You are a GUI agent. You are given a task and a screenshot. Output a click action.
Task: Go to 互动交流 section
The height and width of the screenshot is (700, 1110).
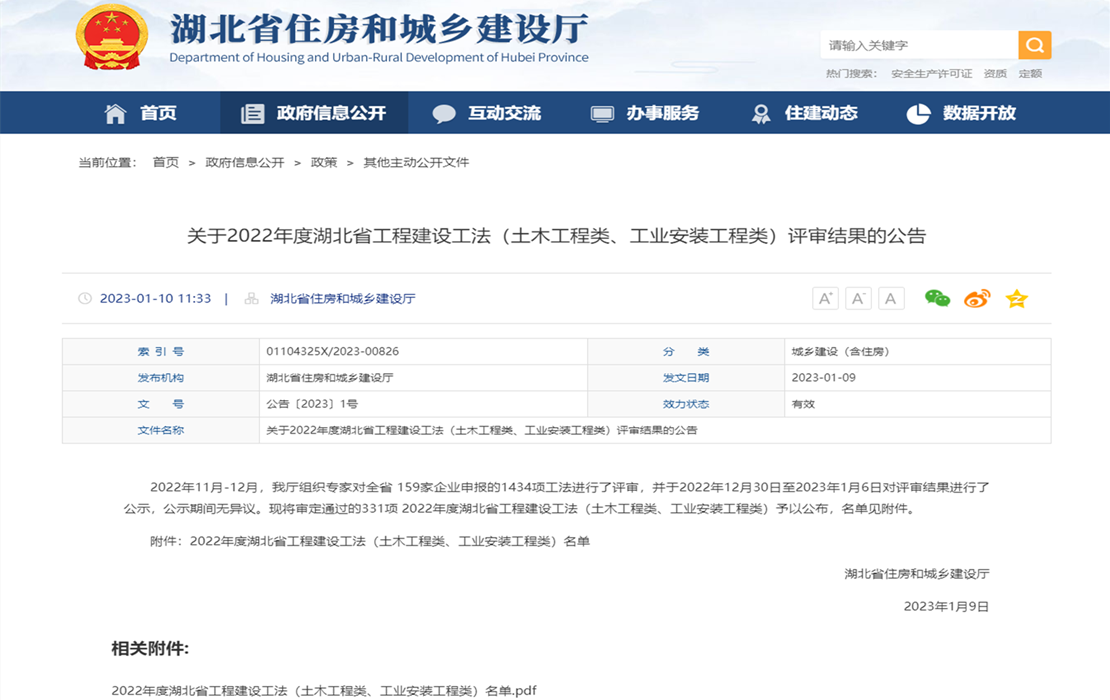click(487, 113)
